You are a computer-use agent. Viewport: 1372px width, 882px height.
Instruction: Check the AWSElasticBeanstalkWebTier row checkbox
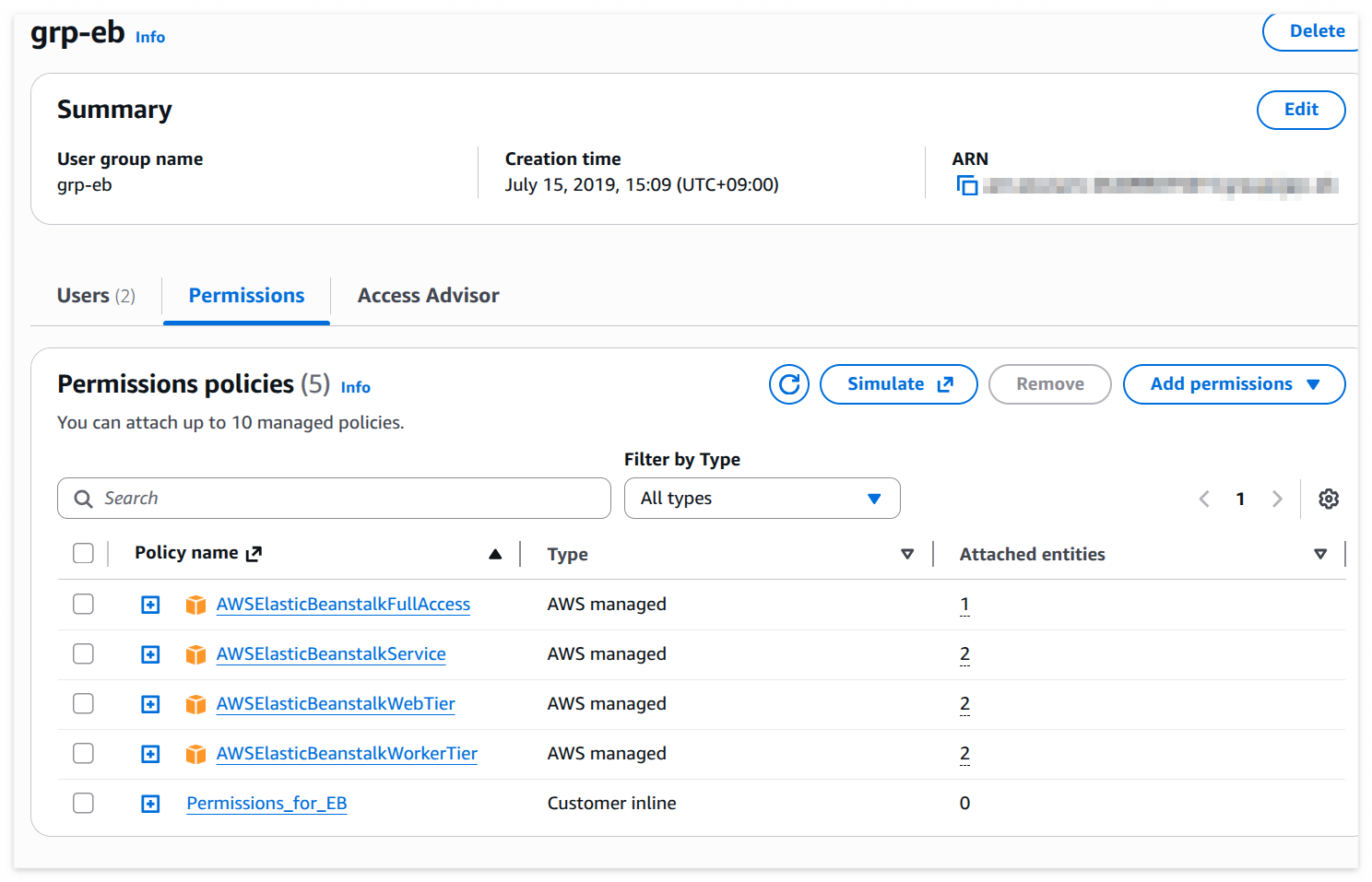(83, 703)
